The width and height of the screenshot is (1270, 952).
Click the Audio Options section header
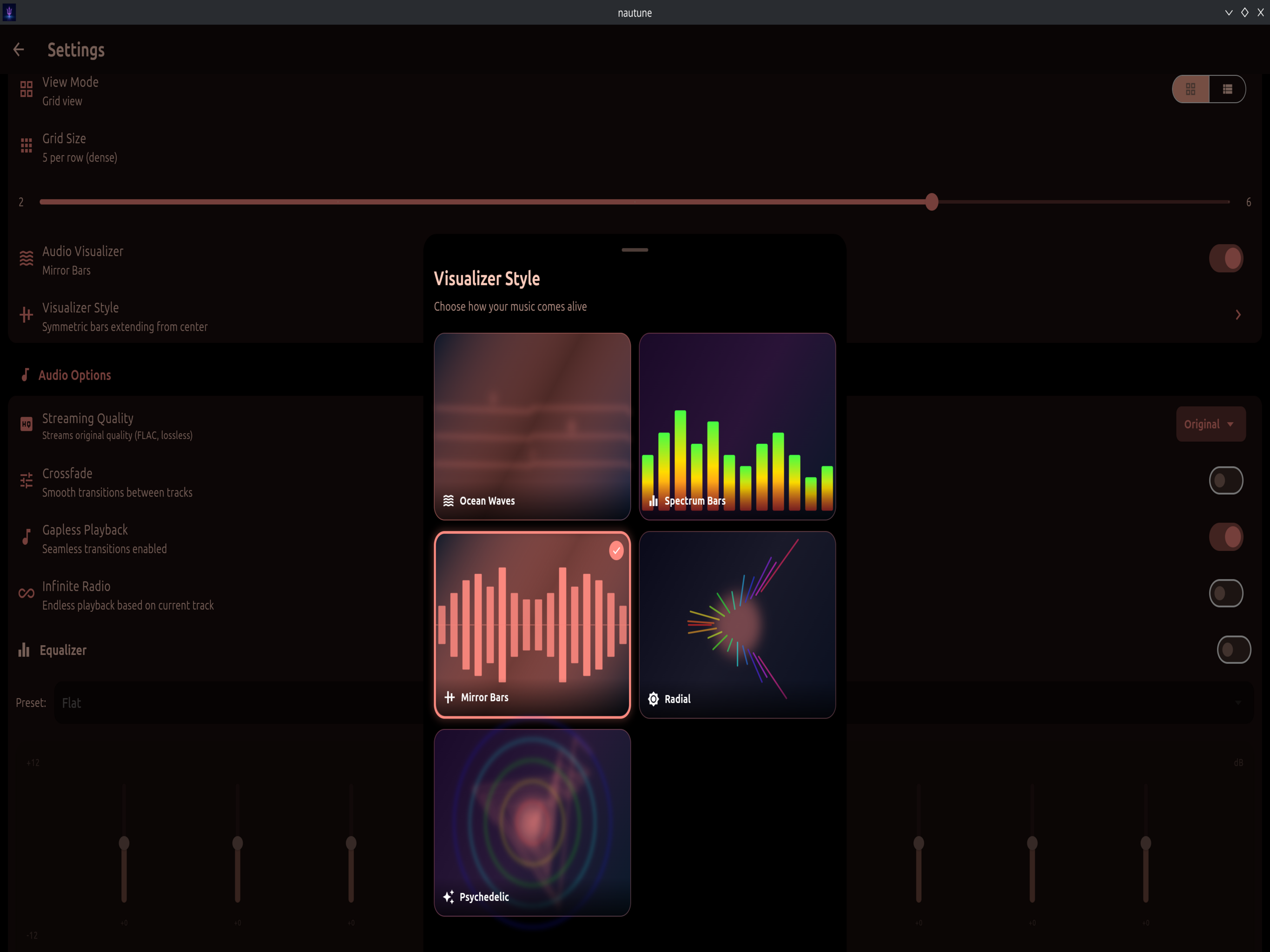(x=75, y=375)
